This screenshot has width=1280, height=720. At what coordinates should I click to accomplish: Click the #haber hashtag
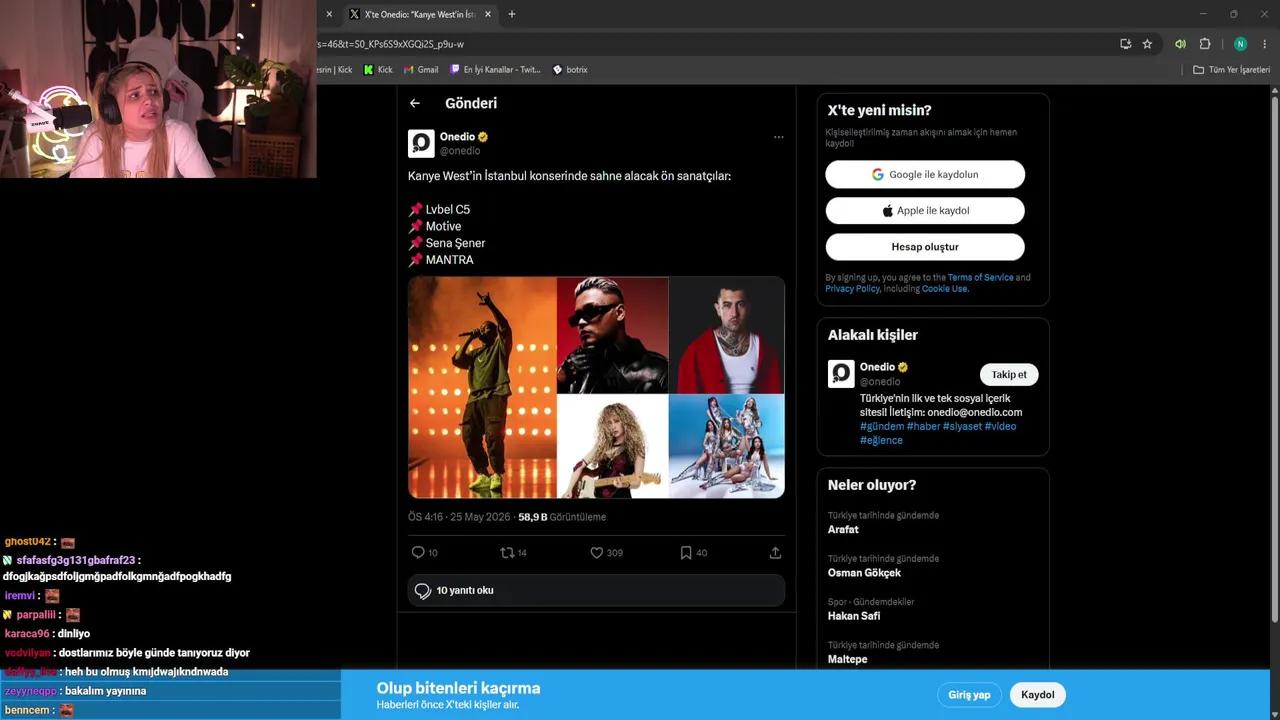tap(923, 426)
